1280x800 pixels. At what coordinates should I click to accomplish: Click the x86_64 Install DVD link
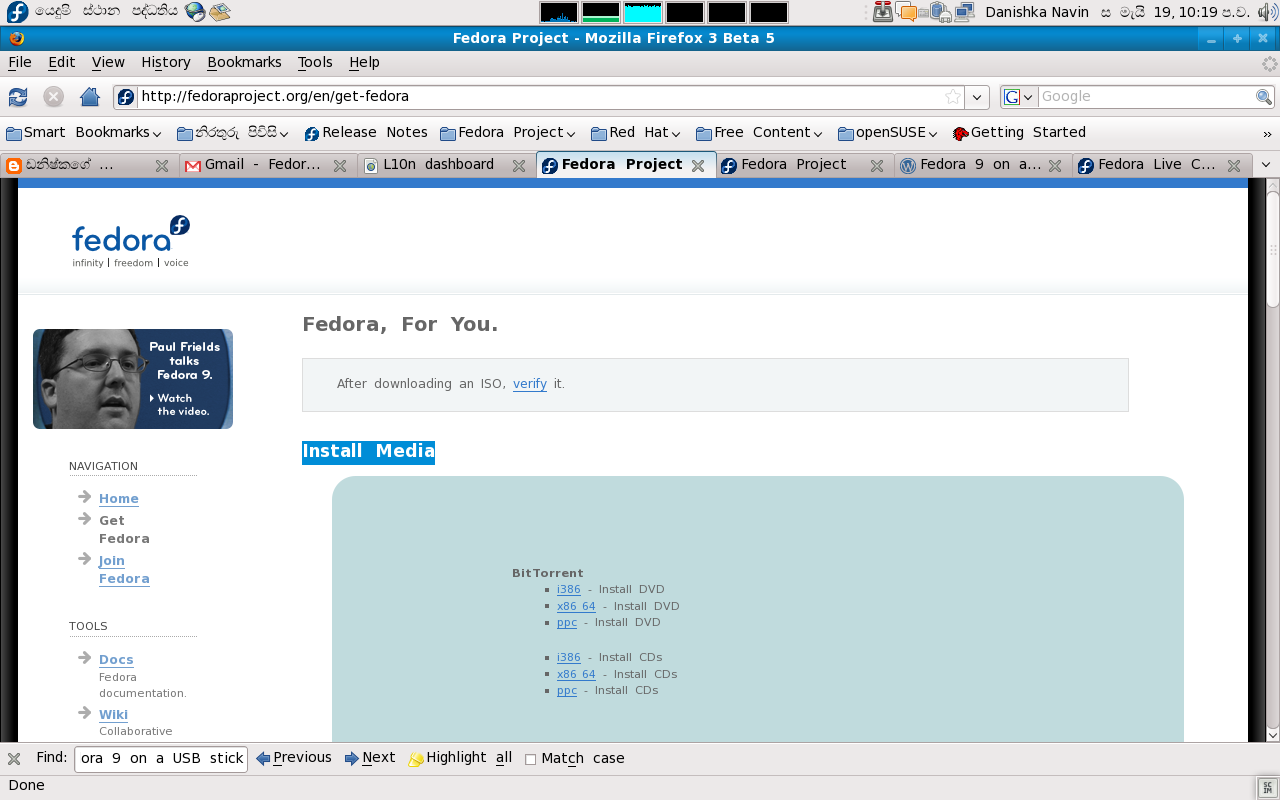pyautogui.click(x=576, y=607)
